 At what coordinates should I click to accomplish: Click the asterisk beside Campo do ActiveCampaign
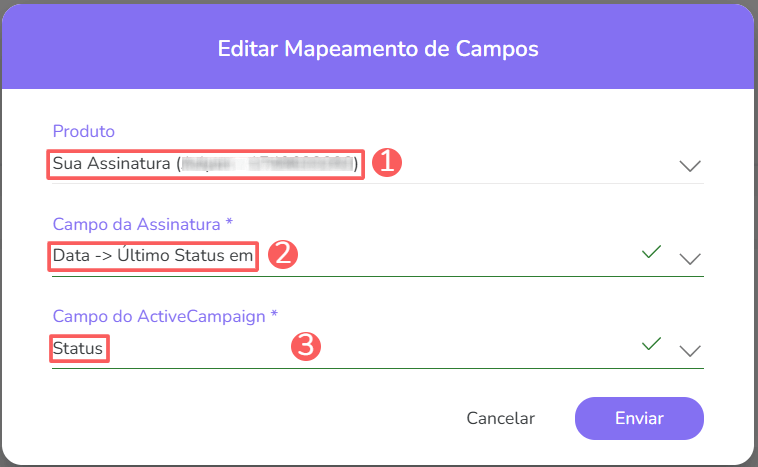(274, 314)
